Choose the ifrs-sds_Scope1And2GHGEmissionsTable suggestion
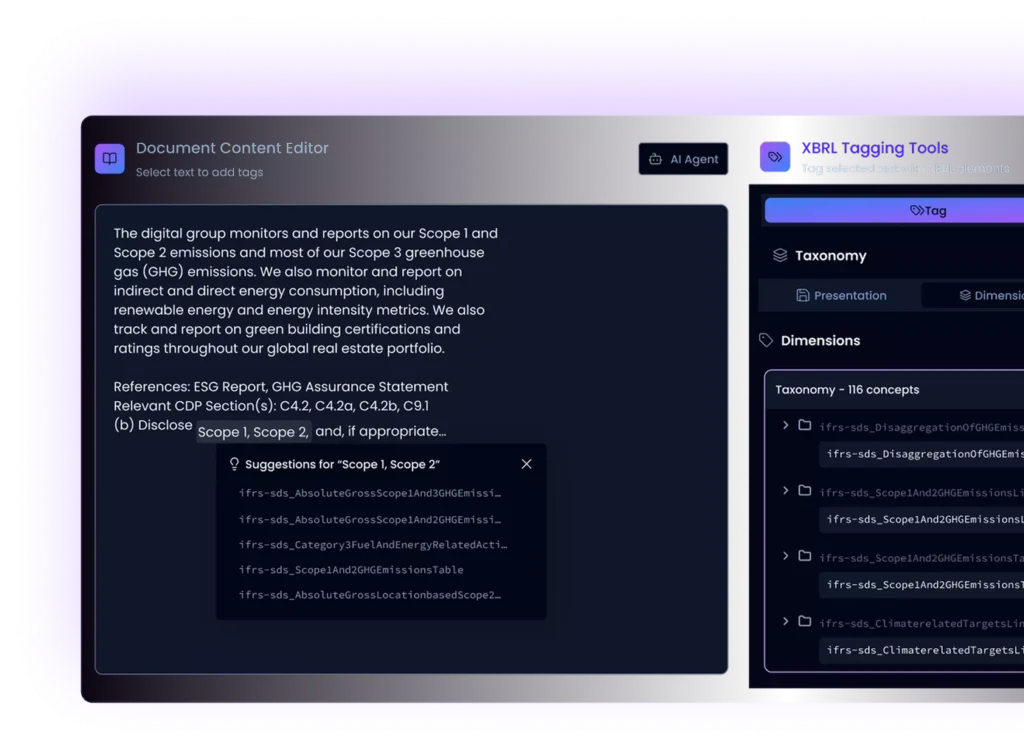 pos(351,570)
